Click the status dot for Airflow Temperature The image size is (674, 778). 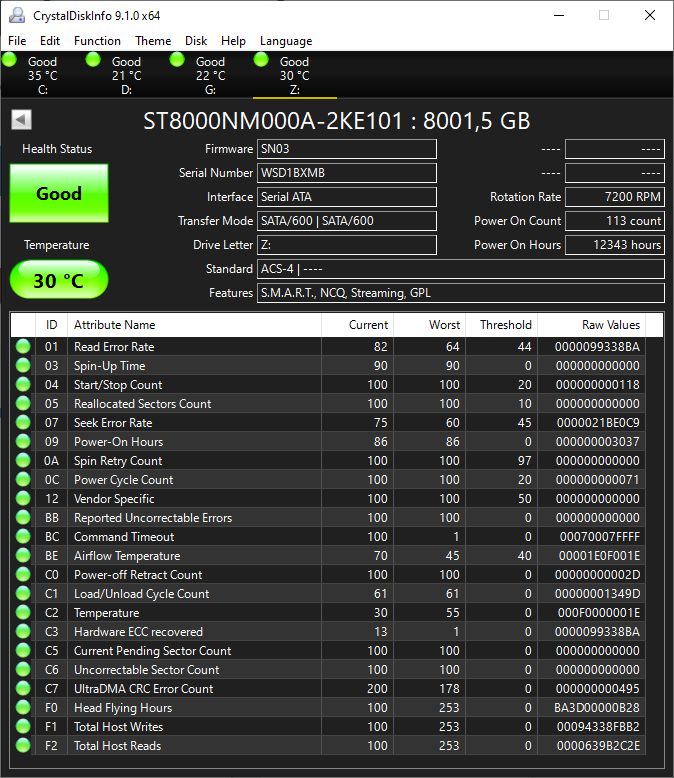point(23,555)
